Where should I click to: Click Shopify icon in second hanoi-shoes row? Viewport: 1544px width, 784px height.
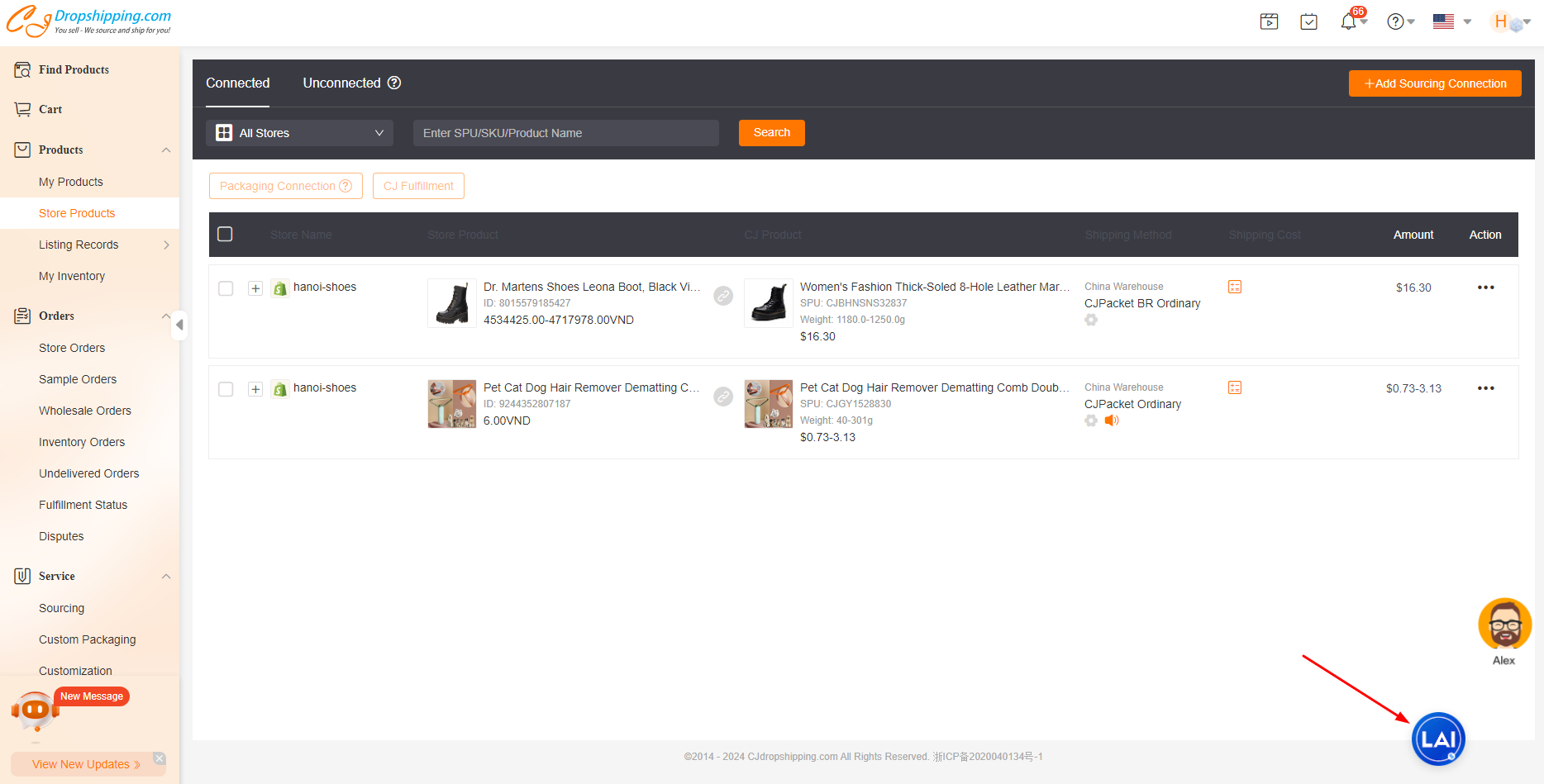coord(280,389)
